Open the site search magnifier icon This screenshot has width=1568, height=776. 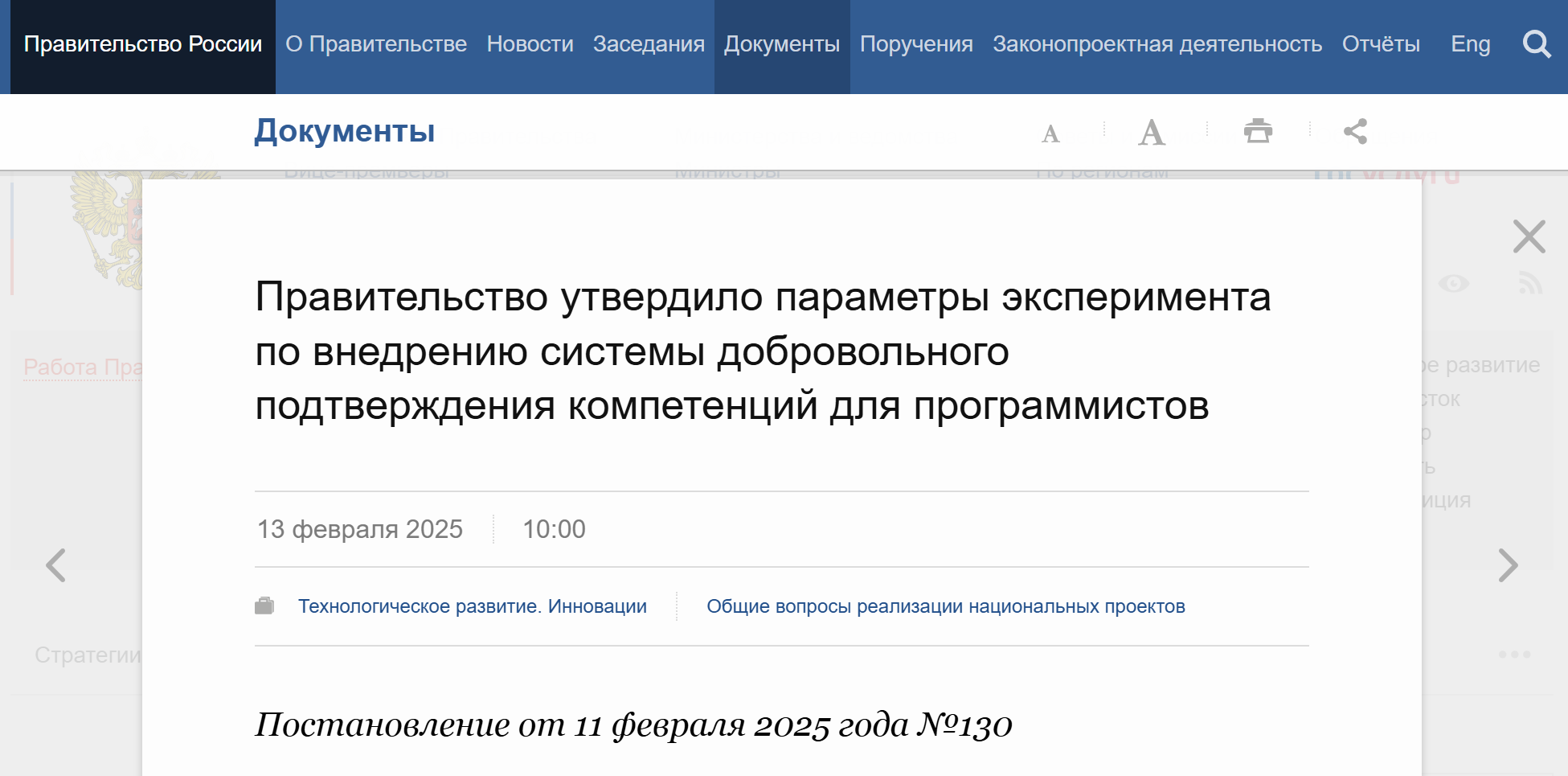(1536, 44)
